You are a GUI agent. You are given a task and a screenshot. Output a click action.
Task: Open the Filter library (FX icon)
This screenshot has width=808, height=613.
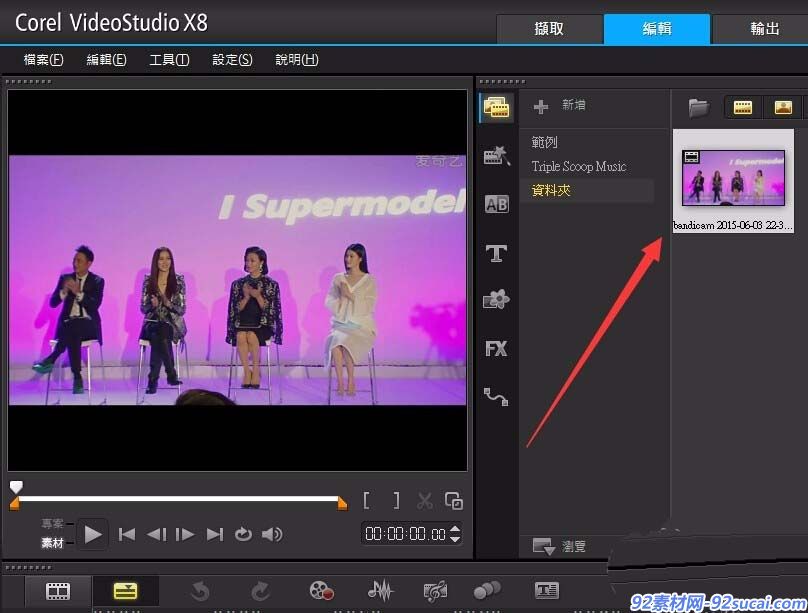(x=496, y=349)
